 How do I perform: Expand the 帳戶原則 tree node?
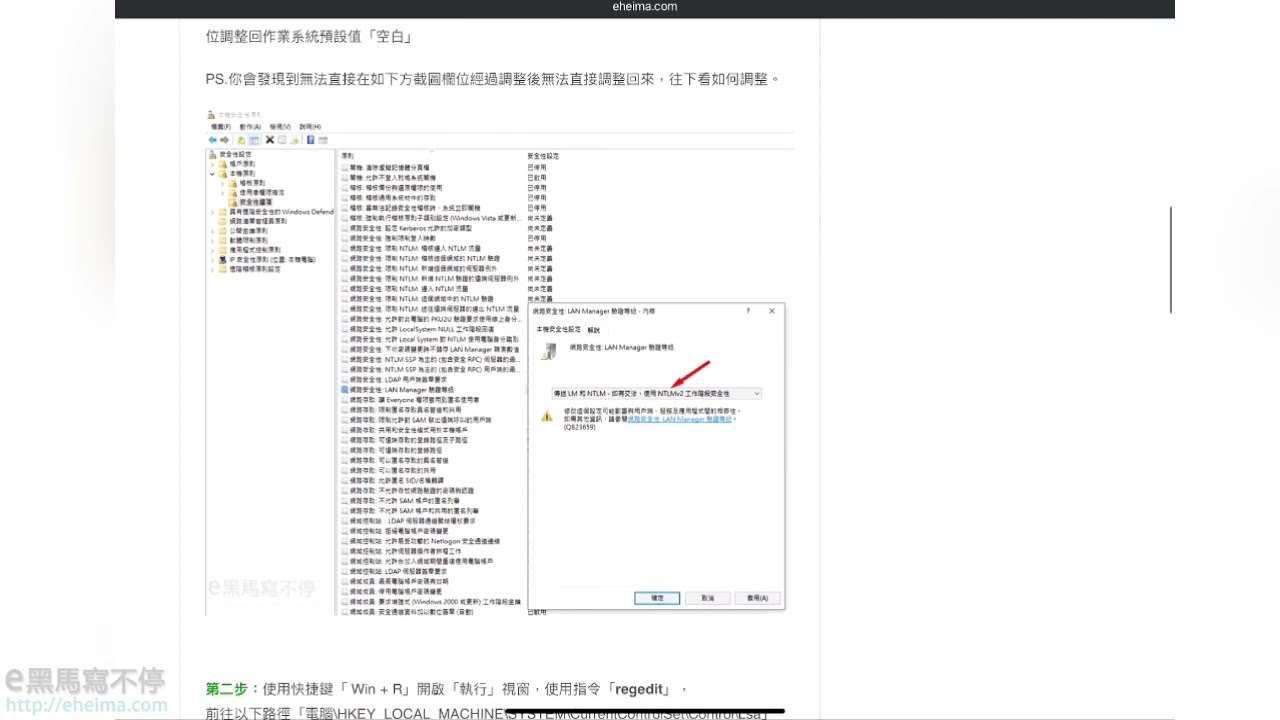pos(212,164)
